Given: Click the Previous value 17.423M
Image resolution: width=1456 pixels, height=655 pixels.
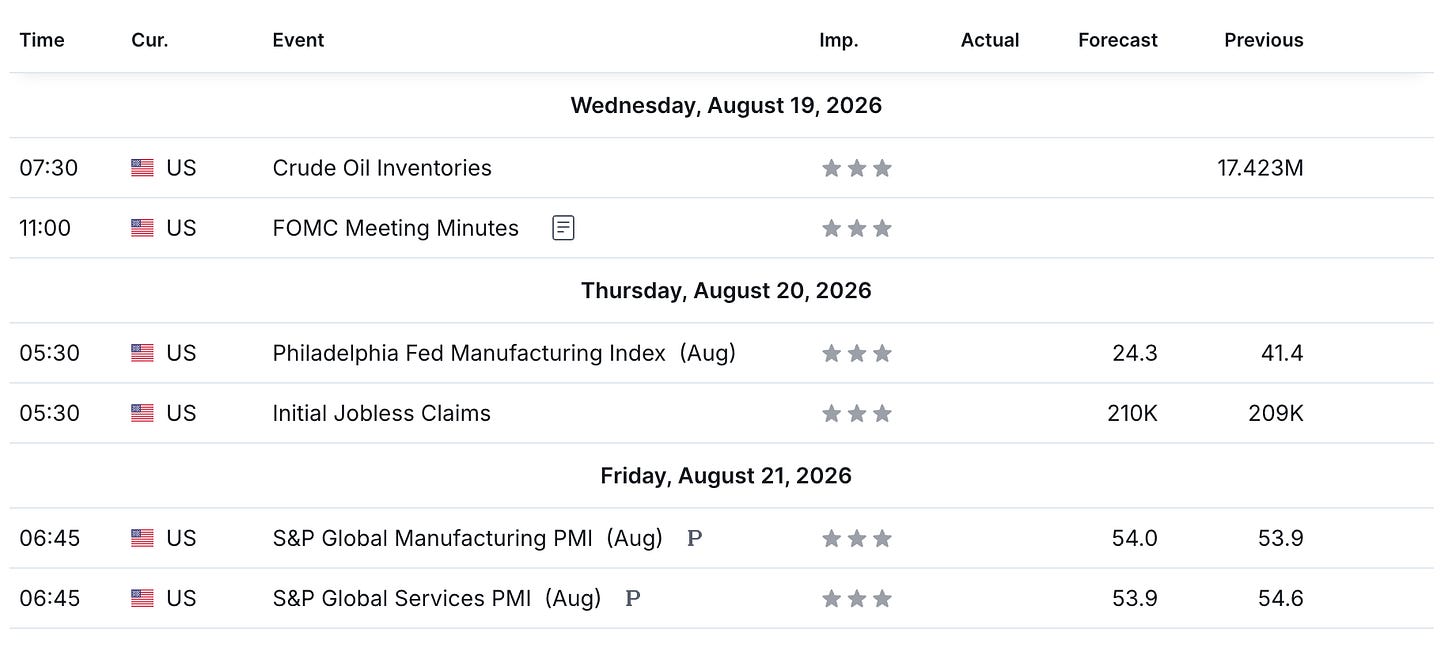Looking at the screenshot, I should tap(1260, 168).
